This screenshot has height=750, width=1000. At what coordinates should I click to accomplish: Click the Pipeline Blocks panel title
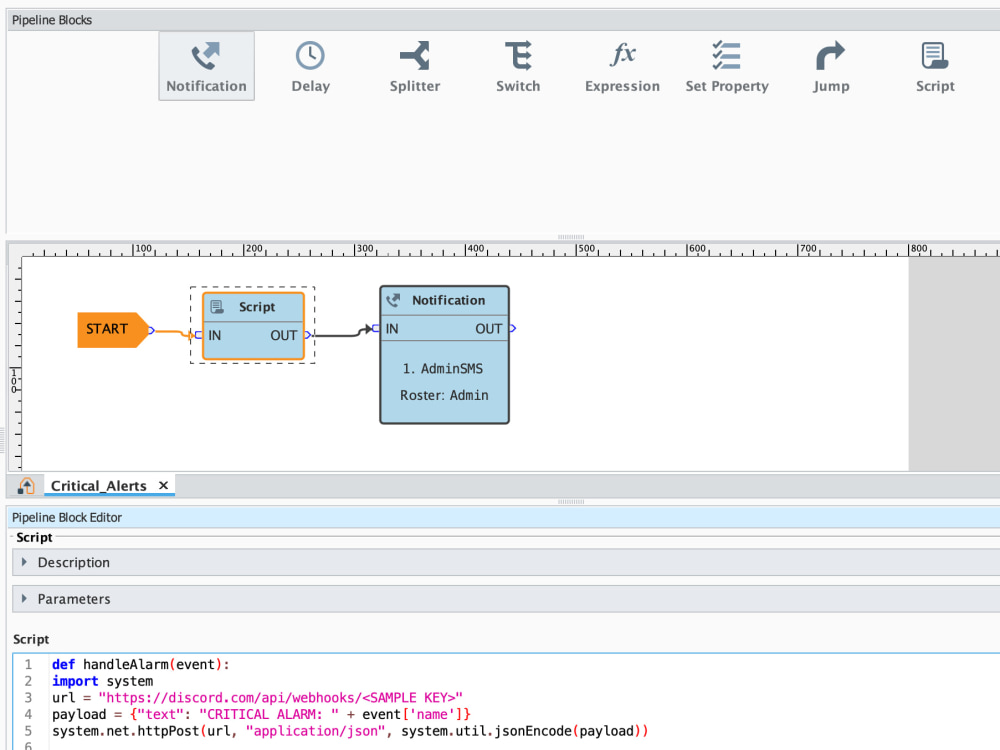pyautogui.click(x=52, y=20)
